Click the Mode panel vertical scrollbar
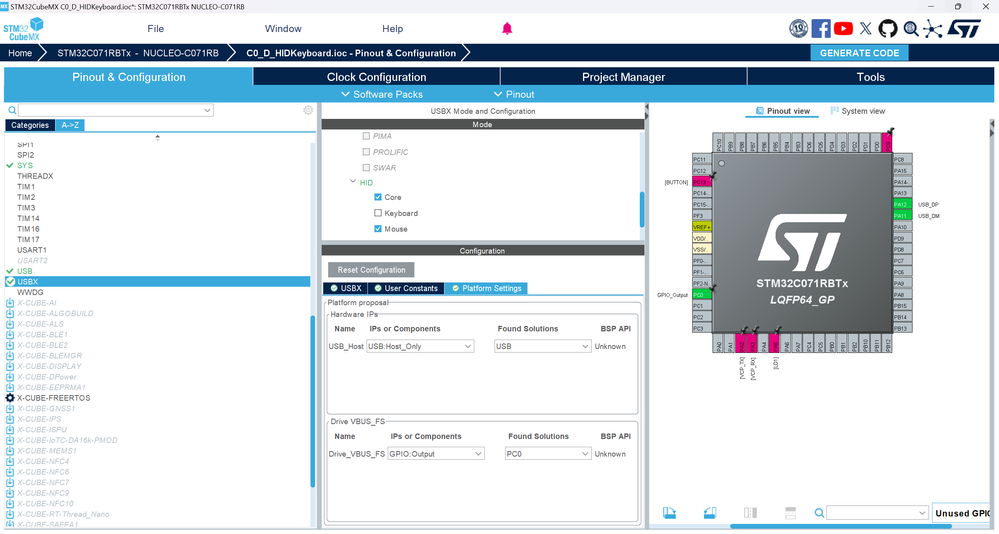The height and width of the screenshot is (534, 999). (x=642, y=210)
